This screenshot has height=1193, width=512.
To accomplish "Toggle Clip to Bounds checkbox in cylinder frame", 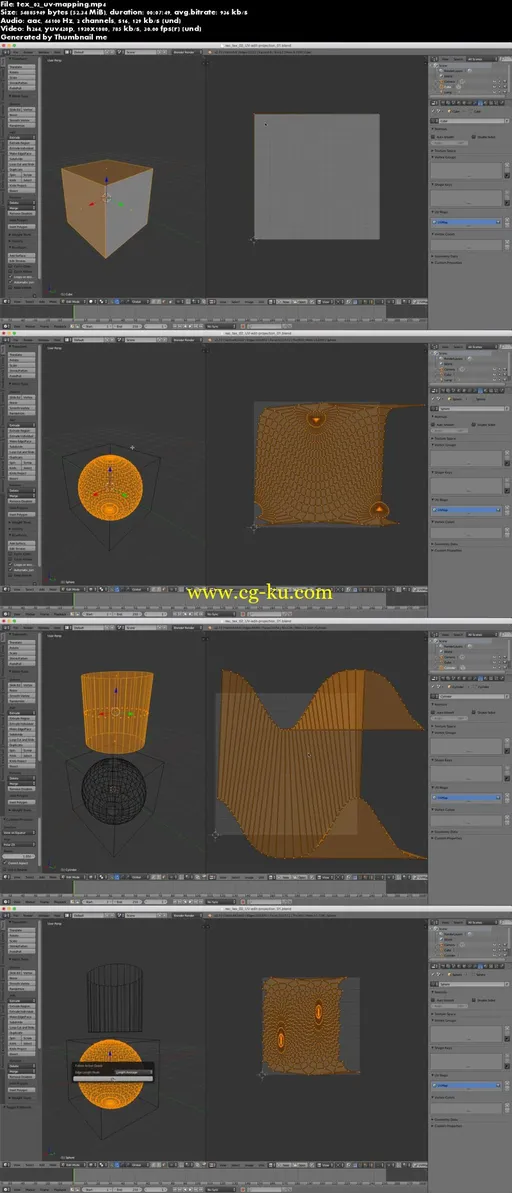I will [x=5, y=870].
